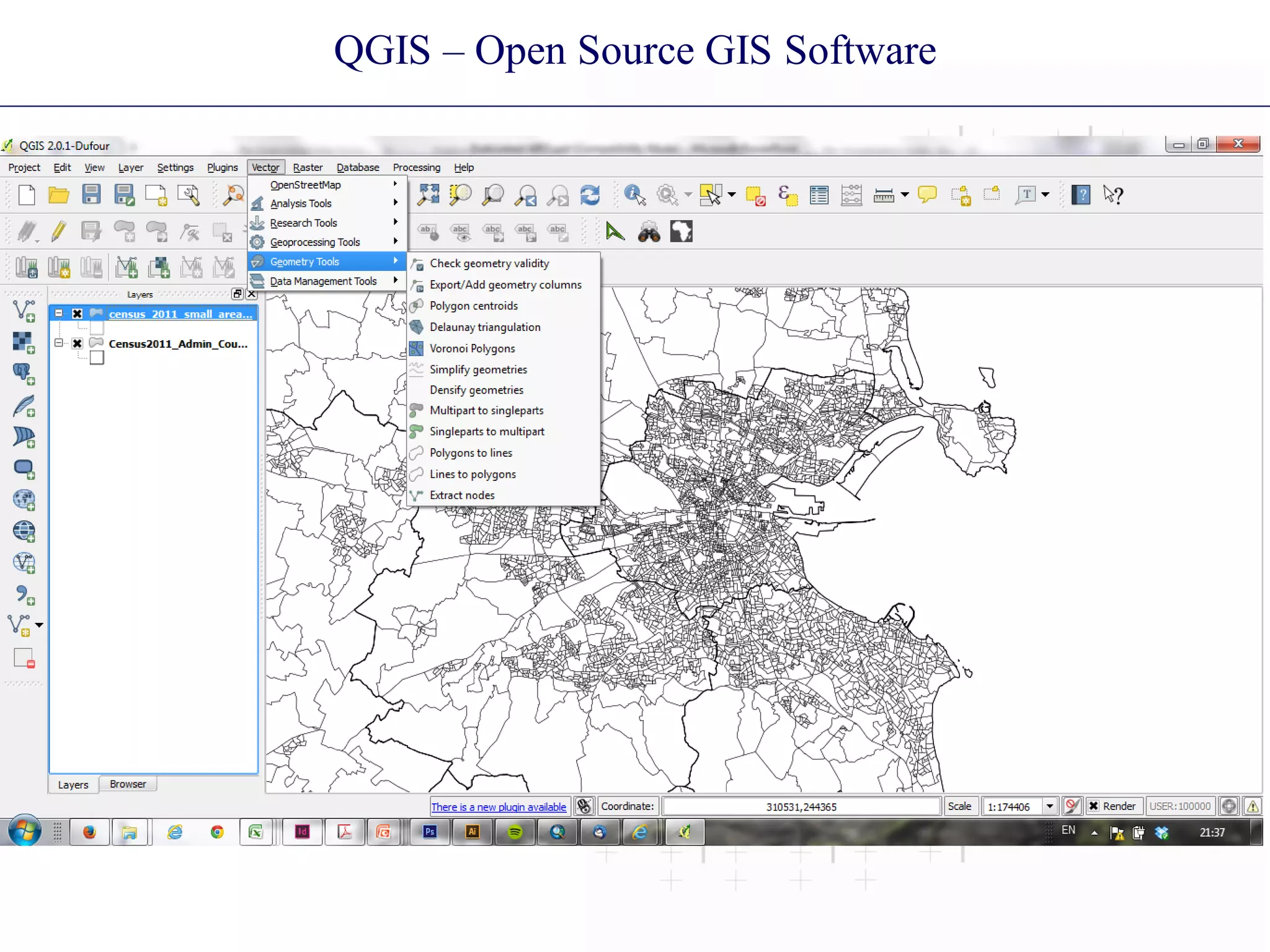
Task: Select Polygon centroids from Geometry Tools
Action: [x=473, y=306]
